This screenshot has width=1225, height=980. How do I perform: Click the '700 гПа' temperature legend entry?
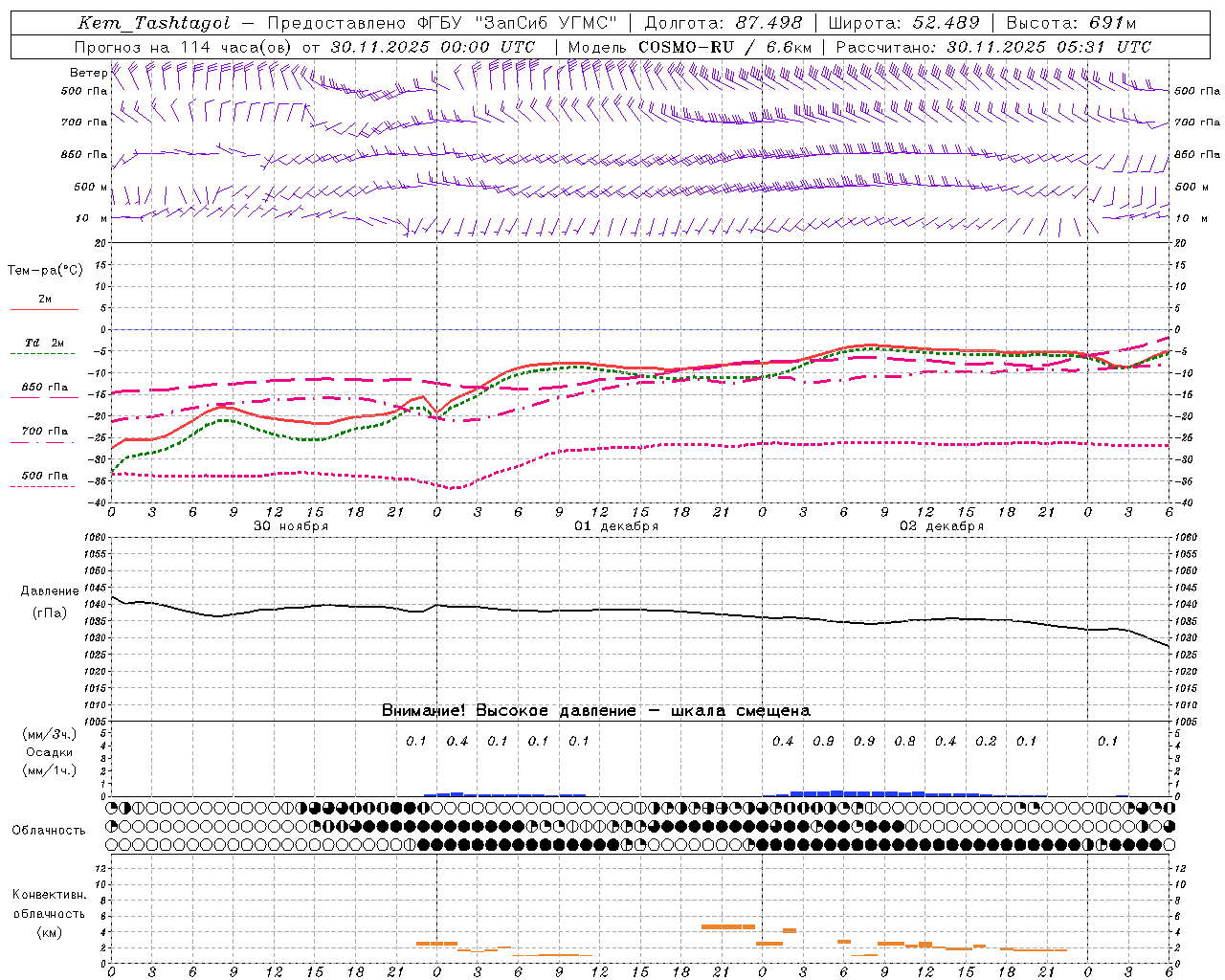(x=45, y=432)
